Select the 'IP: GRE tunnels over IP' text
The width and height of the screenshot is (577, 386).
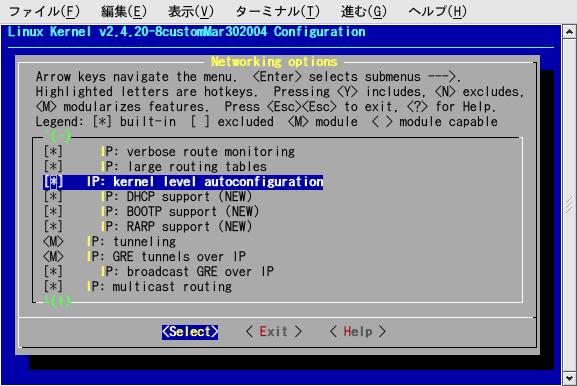(x=166, y=256)
